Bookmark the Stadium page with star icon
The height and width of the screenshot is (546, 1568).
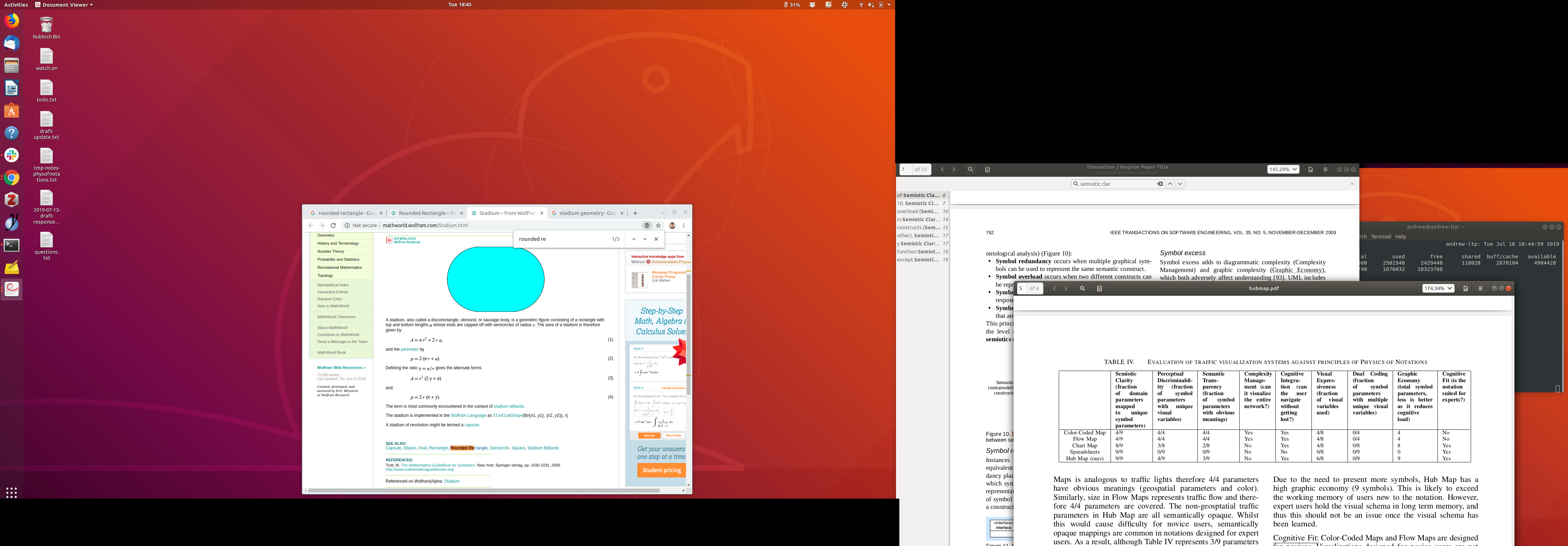pyautogui.click(x=658, y=225)
